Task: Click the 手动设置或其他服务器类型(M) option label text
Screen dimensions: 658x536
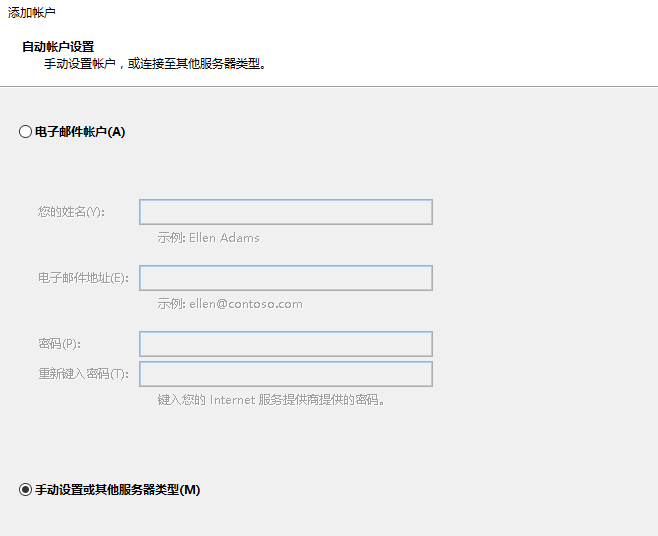Action: [x=118, y=490]
